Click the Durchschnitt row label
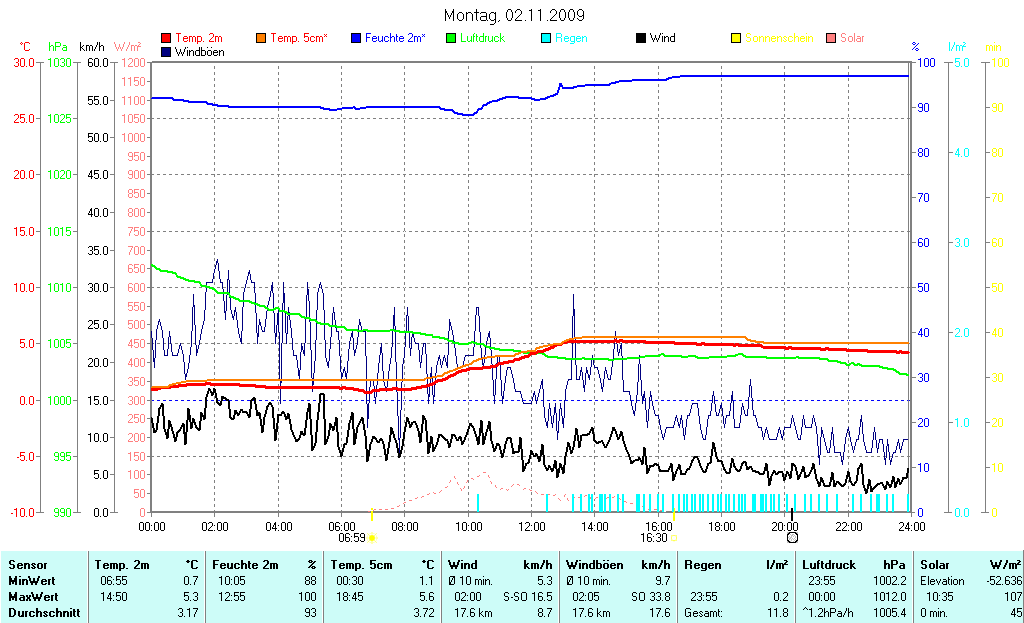Screen dimensions: 1024x623 click(x=44, y=613)
